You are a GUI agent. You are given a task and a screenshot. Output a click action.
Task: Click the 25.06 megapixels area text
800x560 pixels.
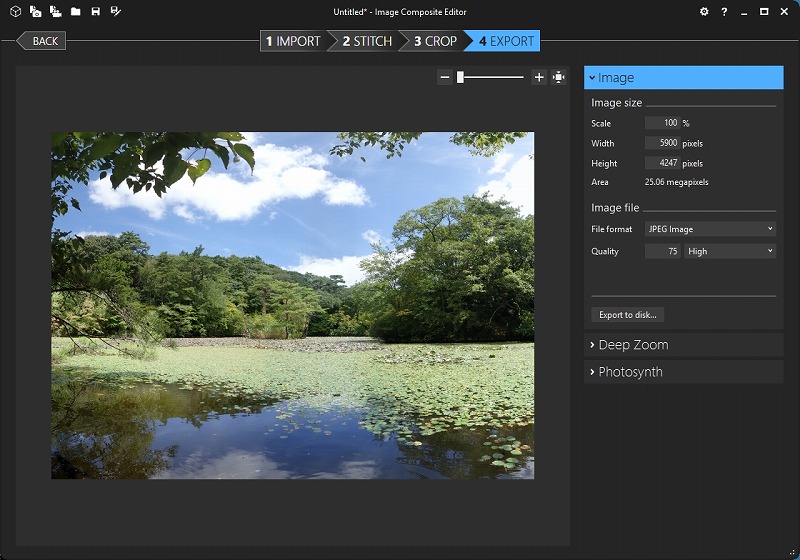coord(677,182)
